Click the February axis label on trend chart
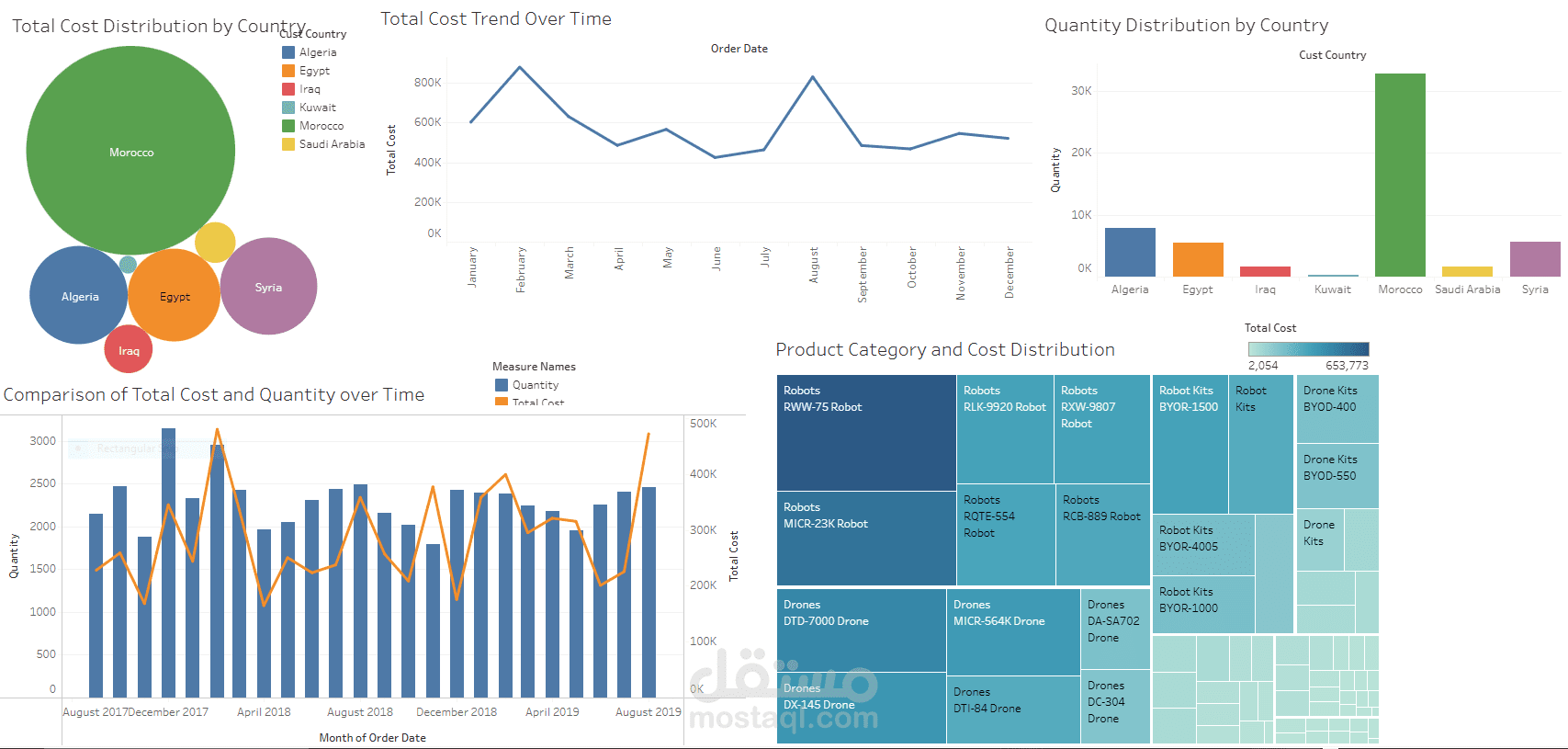1568x749 pixels. point(521,269)
